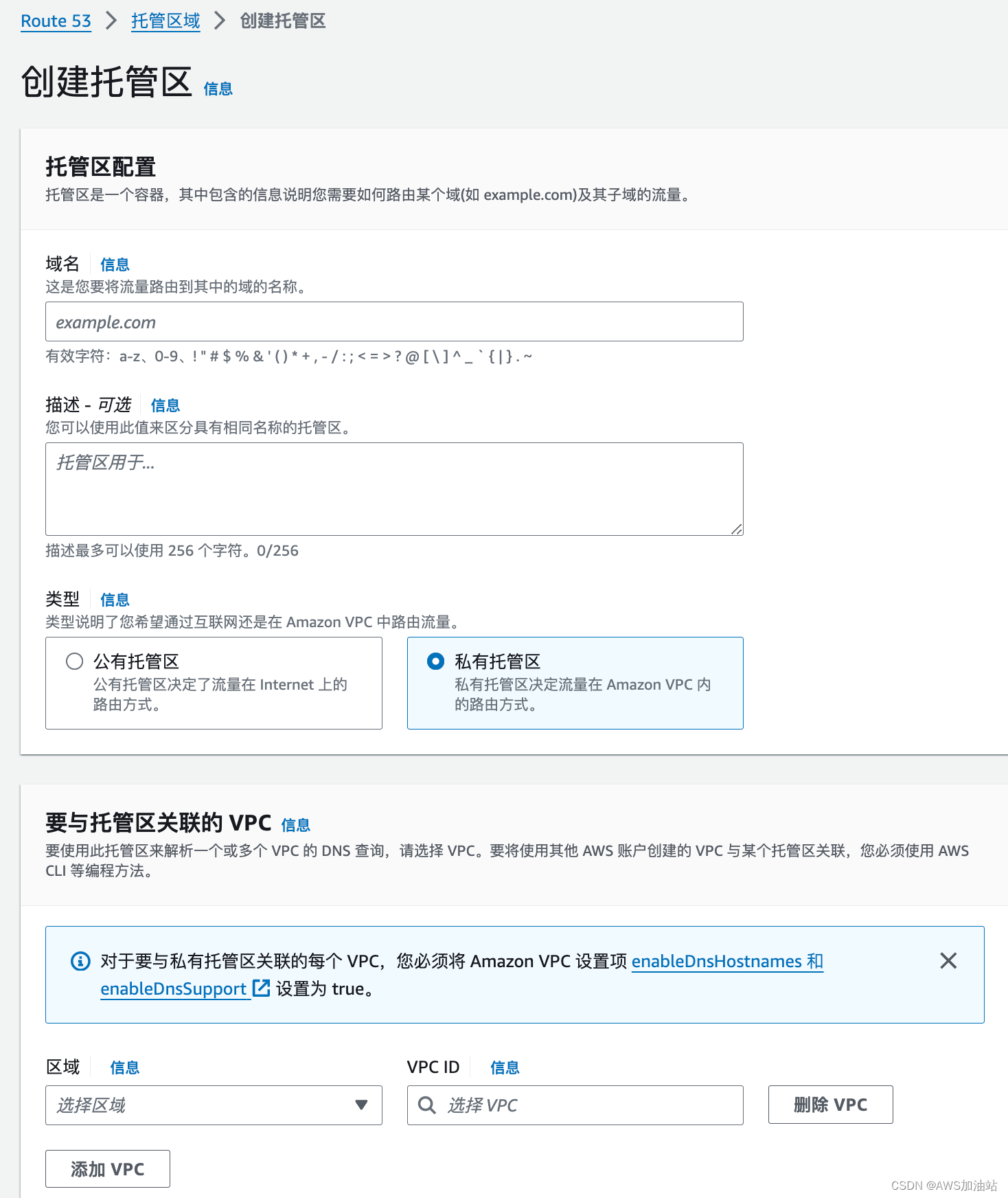The image size is (1008, 1198).
Task: Click the breadcrumb chevron after 托管区域
Action: click(220, 21)
